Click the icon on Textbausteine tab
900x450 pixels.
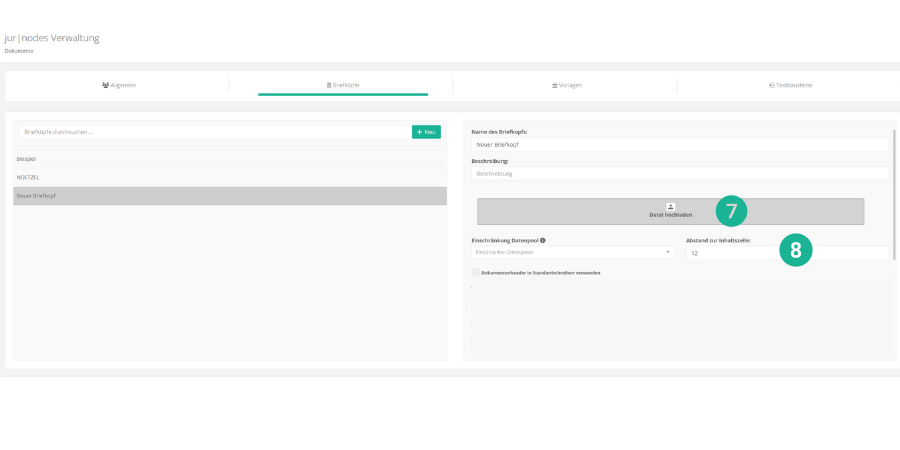click(772, 85)
